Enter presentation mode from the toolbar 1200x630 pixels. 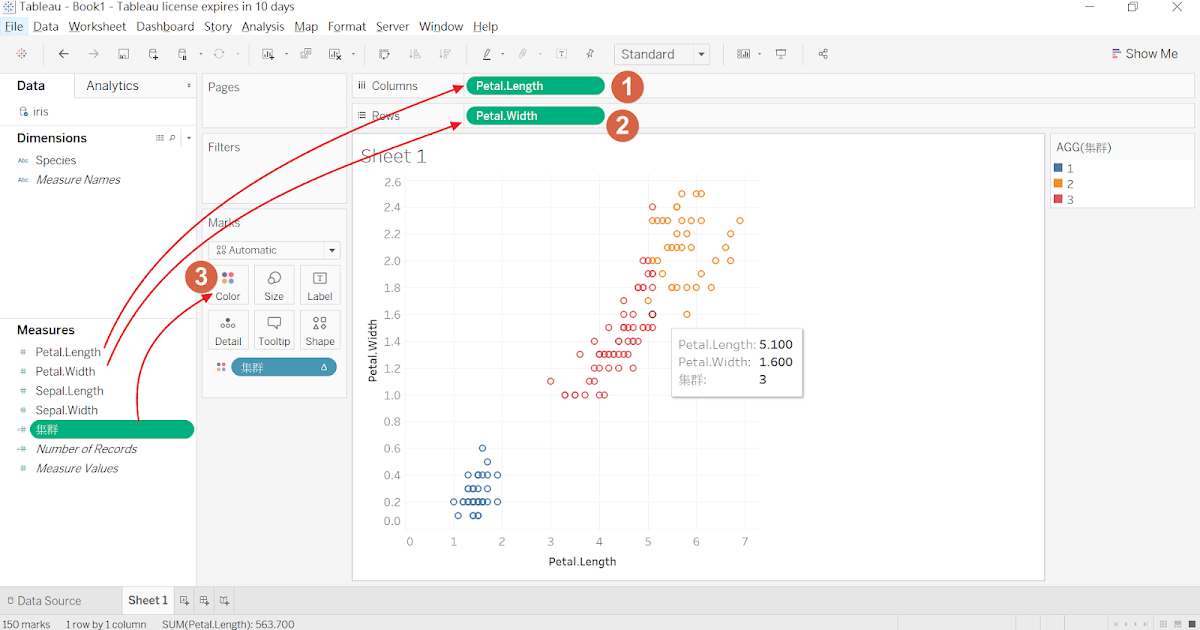[x=782, y=54]
